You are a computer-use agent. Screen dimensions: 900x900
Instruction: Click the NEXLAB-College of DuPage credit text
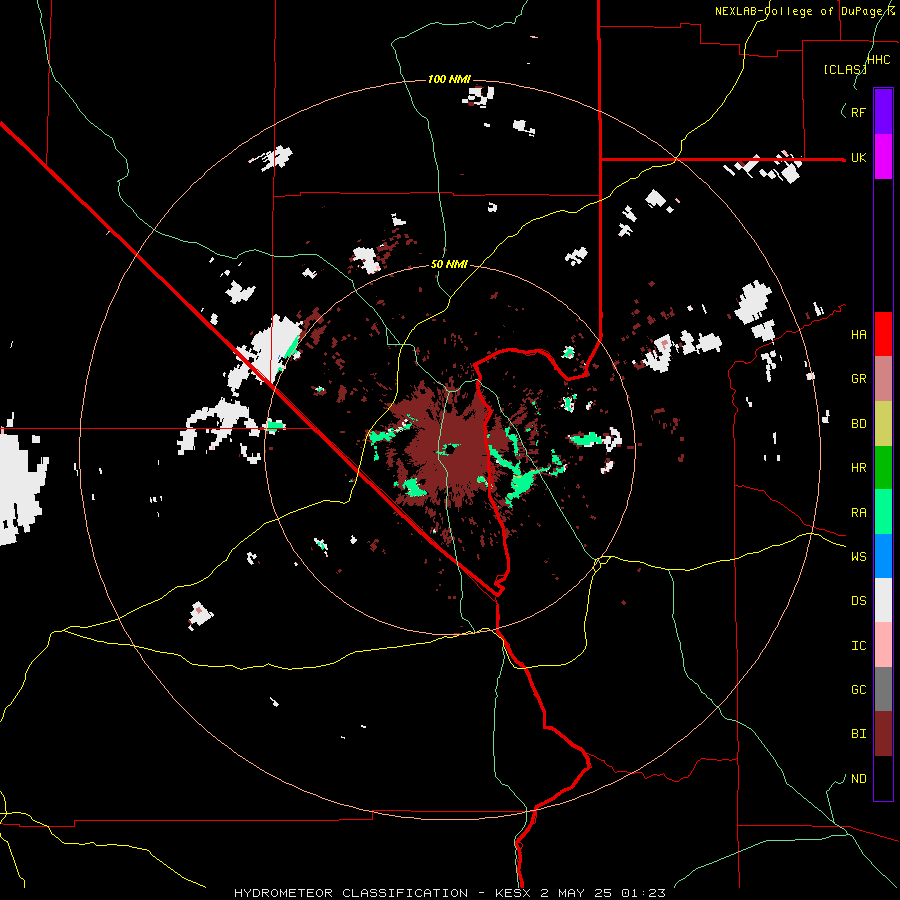pos(805,11)
